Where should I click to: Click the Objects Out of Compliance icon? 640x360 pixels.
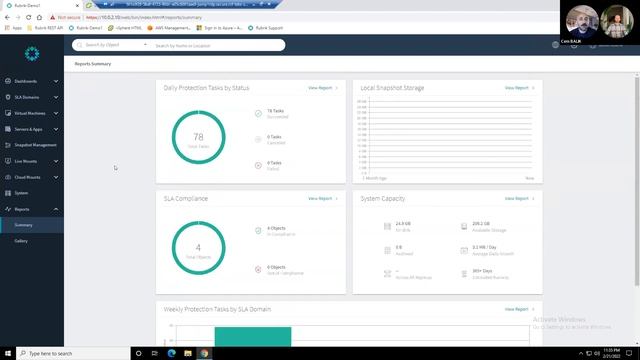(258, 269)
